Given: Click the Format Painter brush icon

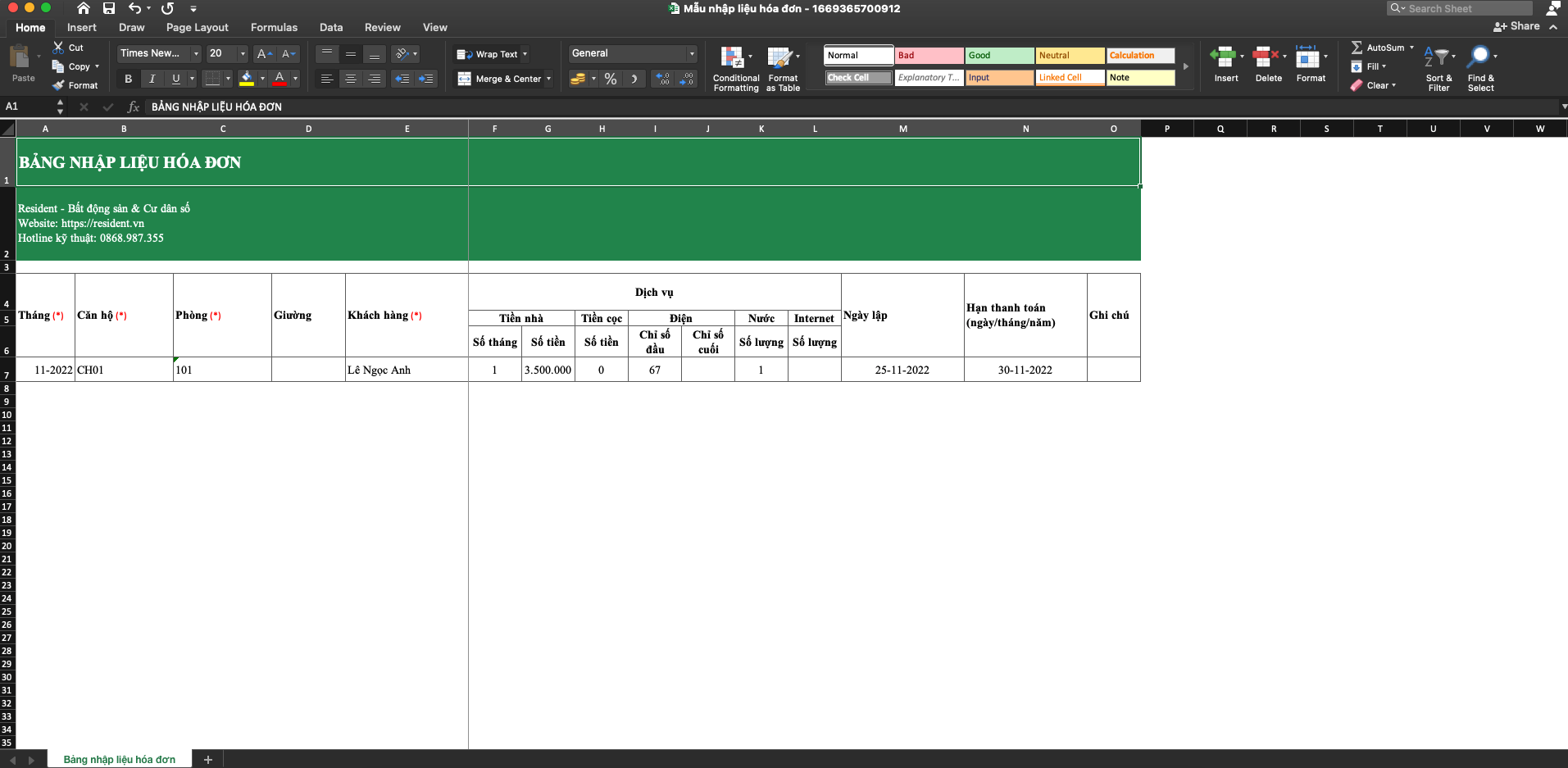Looking at the screenshot, I should click(x=58, y=85).
